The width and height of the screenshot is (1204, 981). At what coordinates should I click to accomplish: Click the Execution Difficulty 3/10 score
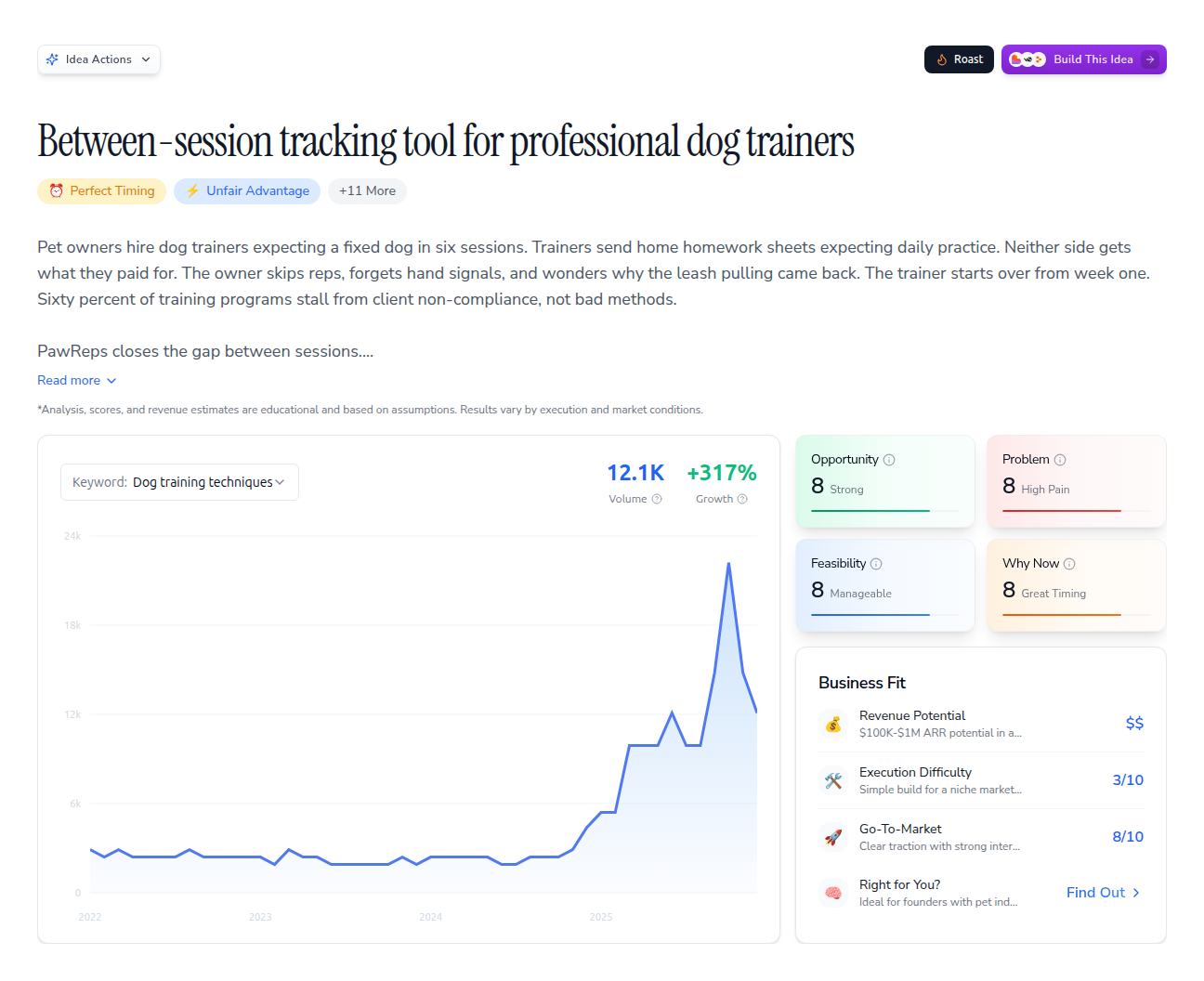(x=1128, y=780)
